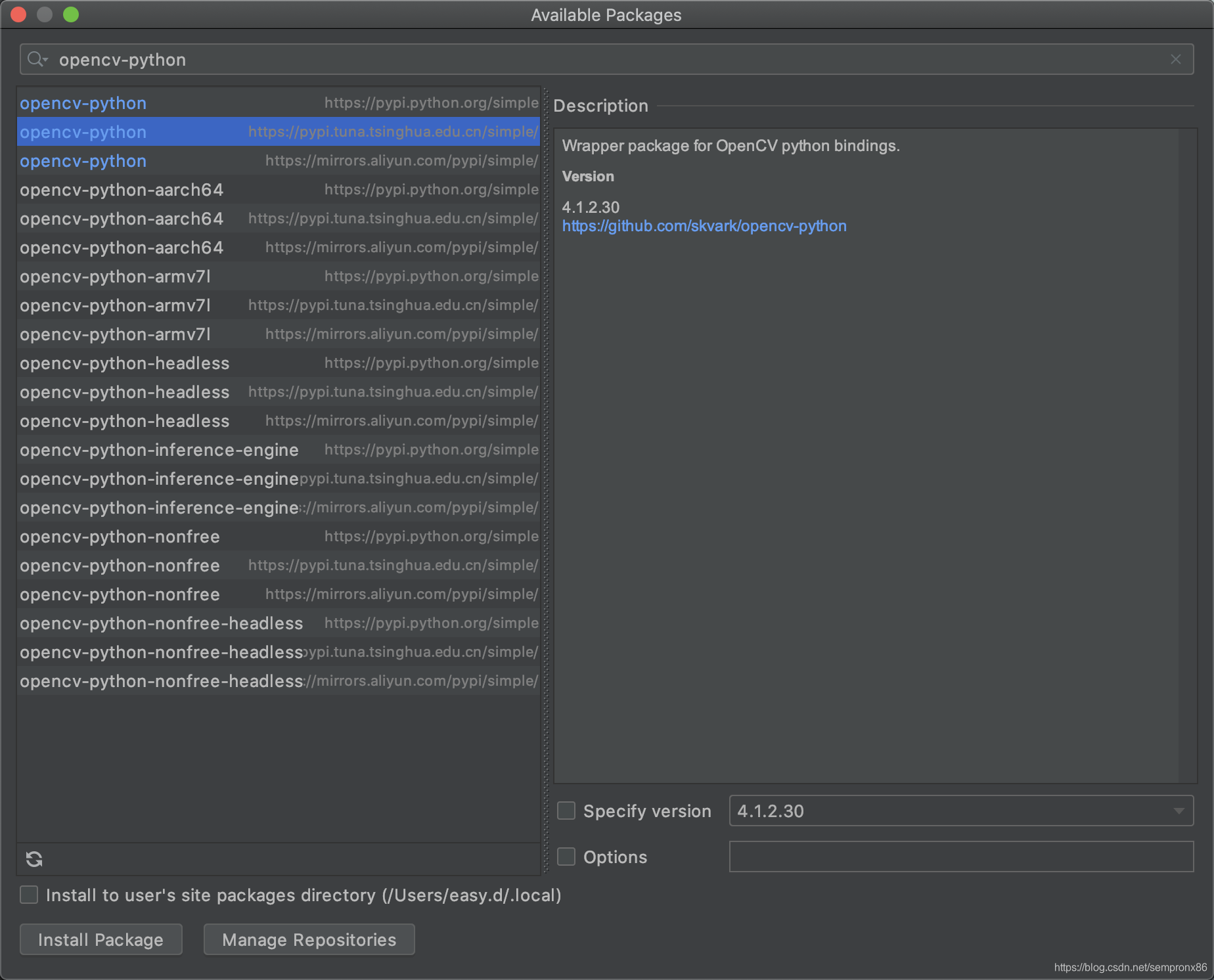
Task: Select opencv-python-nonfree from tsinghua mirror
Action: 279,566
